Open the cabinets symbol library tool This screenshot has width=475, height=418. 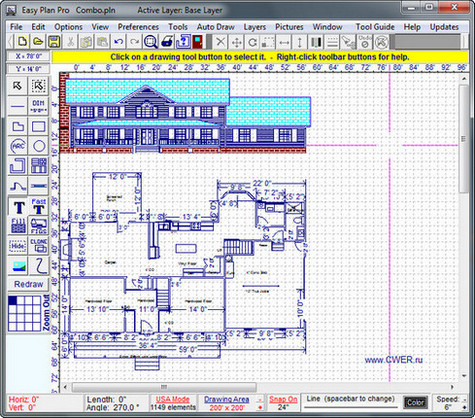click(39, 166)
